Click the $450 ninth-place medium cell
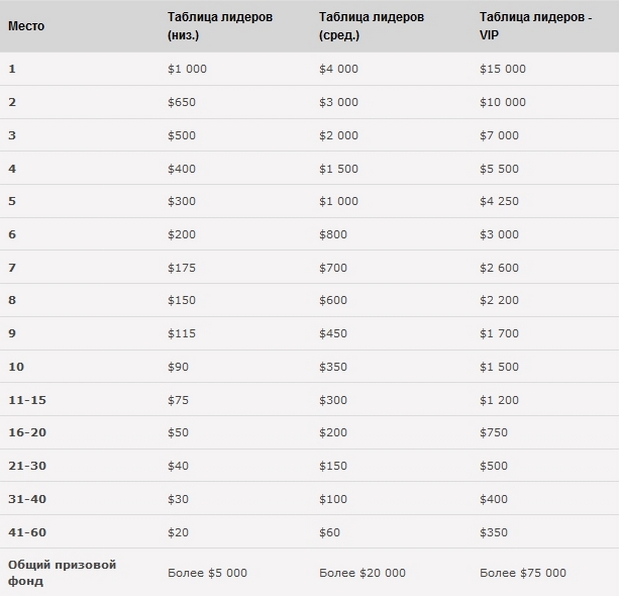Viewport: 620px width, 596px height. tap(333, 333)
